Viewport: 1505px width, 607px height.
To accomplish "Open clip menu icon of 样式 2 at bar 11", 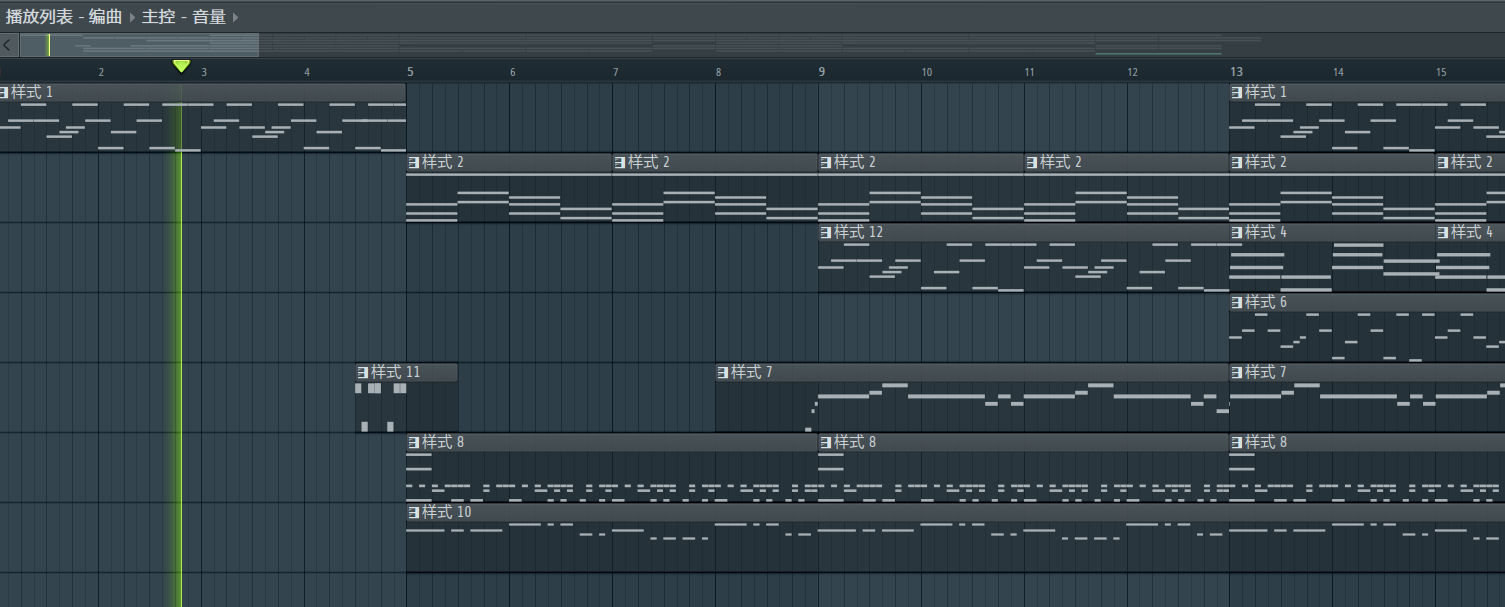I will (1032, 162).
